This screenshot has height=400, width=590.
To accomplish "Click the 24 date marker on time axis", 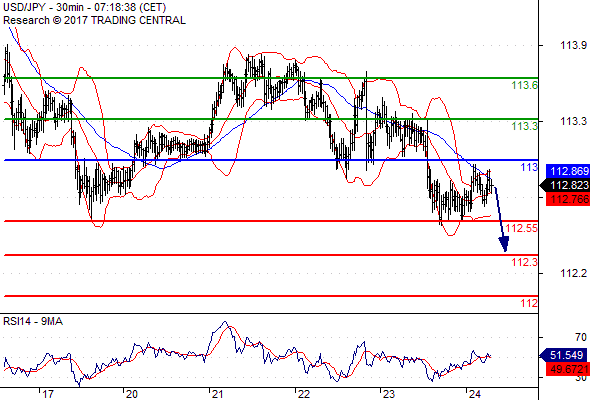I will click(x=474, y=394).
